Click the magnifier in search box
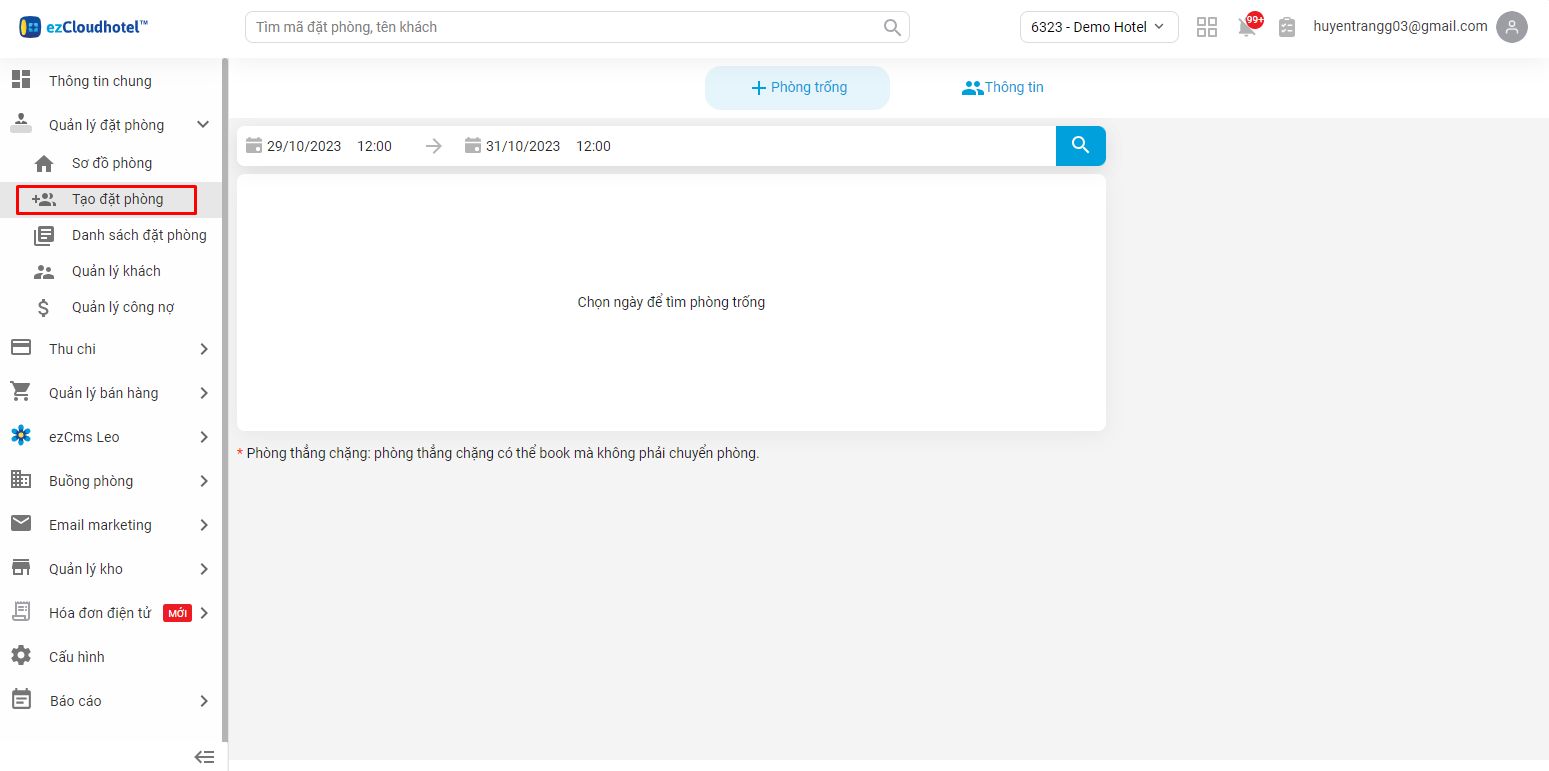The width and height of the screenshot is (1549, 771). coord(892,27)
